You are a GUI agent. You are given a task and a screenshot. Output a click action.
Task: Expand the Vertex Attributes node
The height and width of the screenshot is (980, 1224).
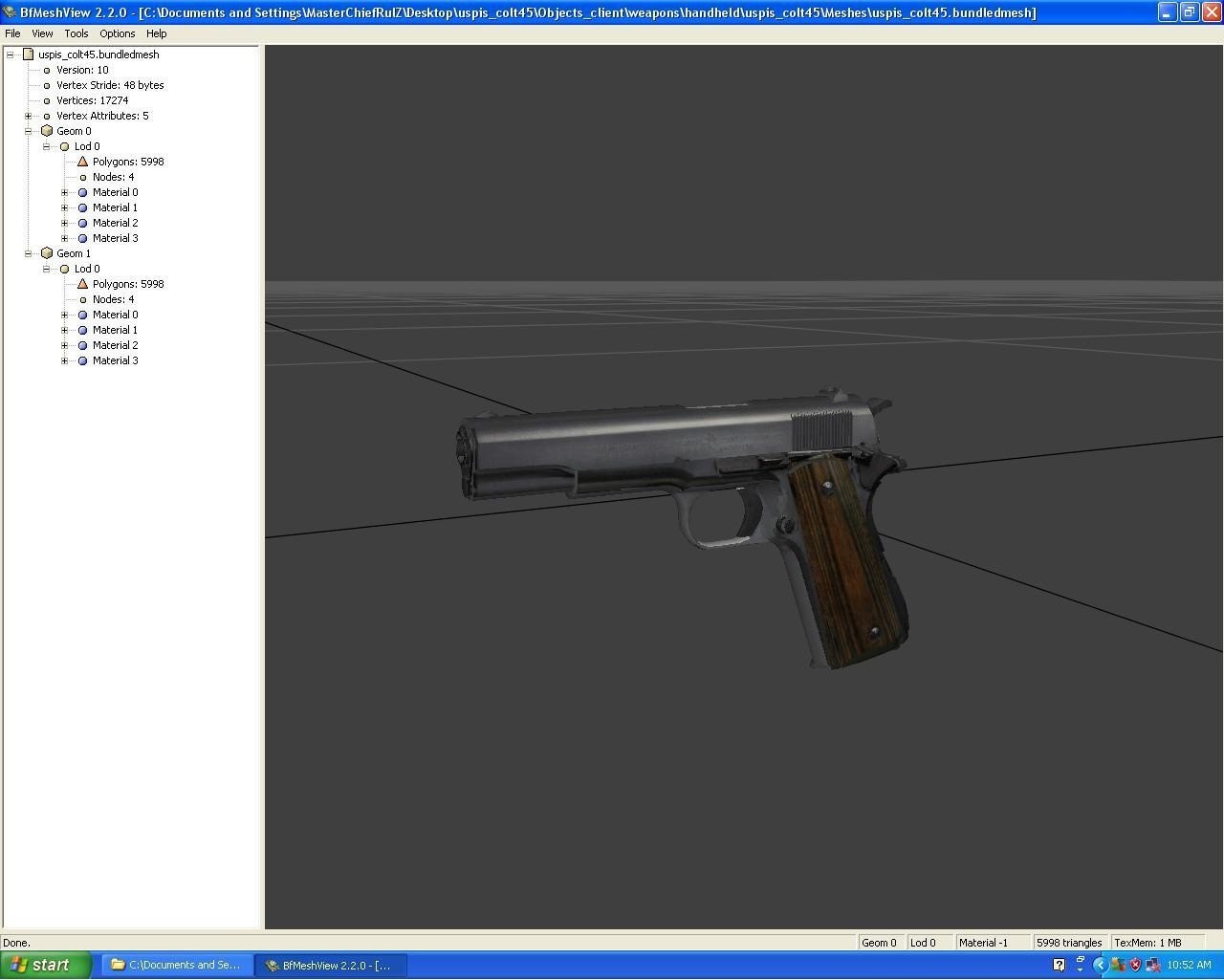point(29,116)
